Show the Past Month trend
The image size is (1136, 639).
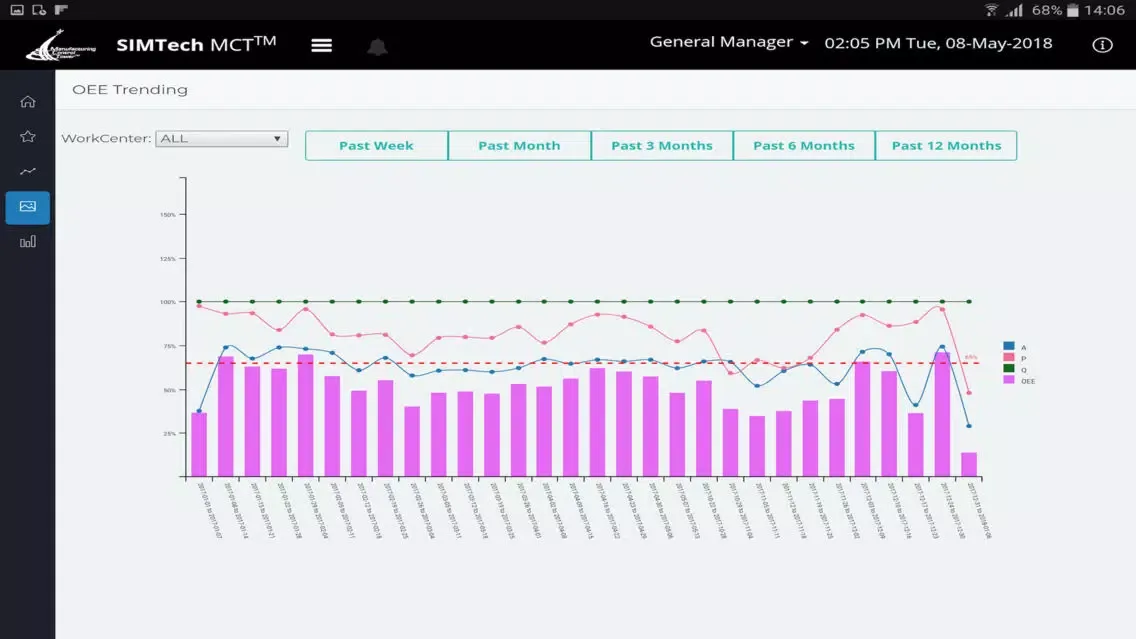(519, 146)
